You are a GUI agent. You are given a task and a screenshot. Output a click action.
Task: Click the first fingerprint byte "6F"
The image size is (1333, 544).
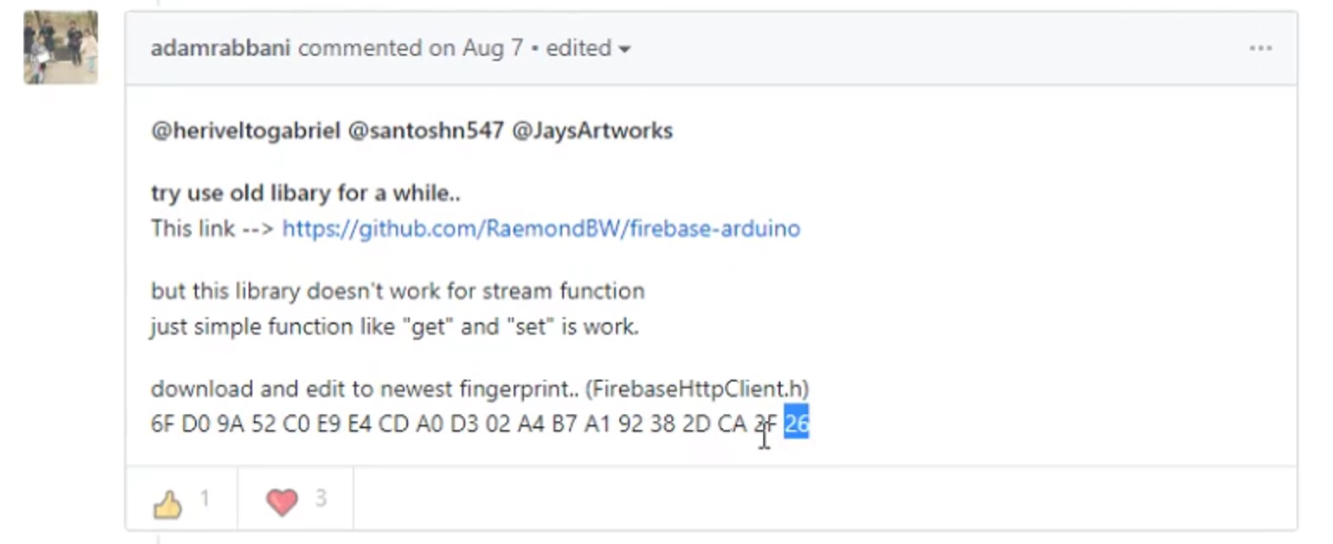coord(162,424)
